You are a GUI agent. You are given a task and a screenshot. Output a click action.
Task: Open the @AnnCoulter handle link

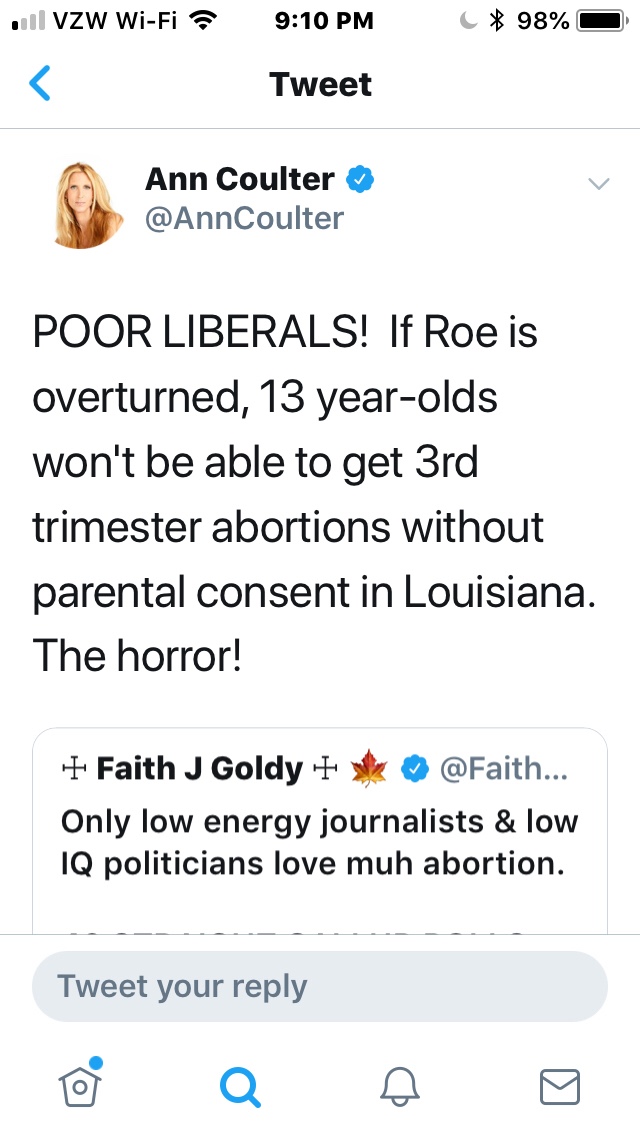[x=244, y=218]
